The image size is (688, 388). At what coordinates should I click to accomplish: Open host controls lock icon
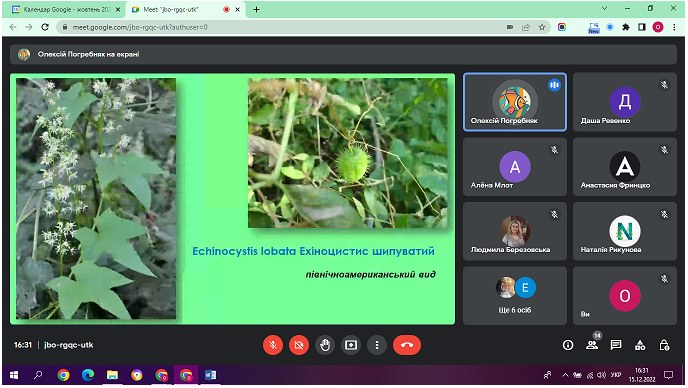pos(664,345)
